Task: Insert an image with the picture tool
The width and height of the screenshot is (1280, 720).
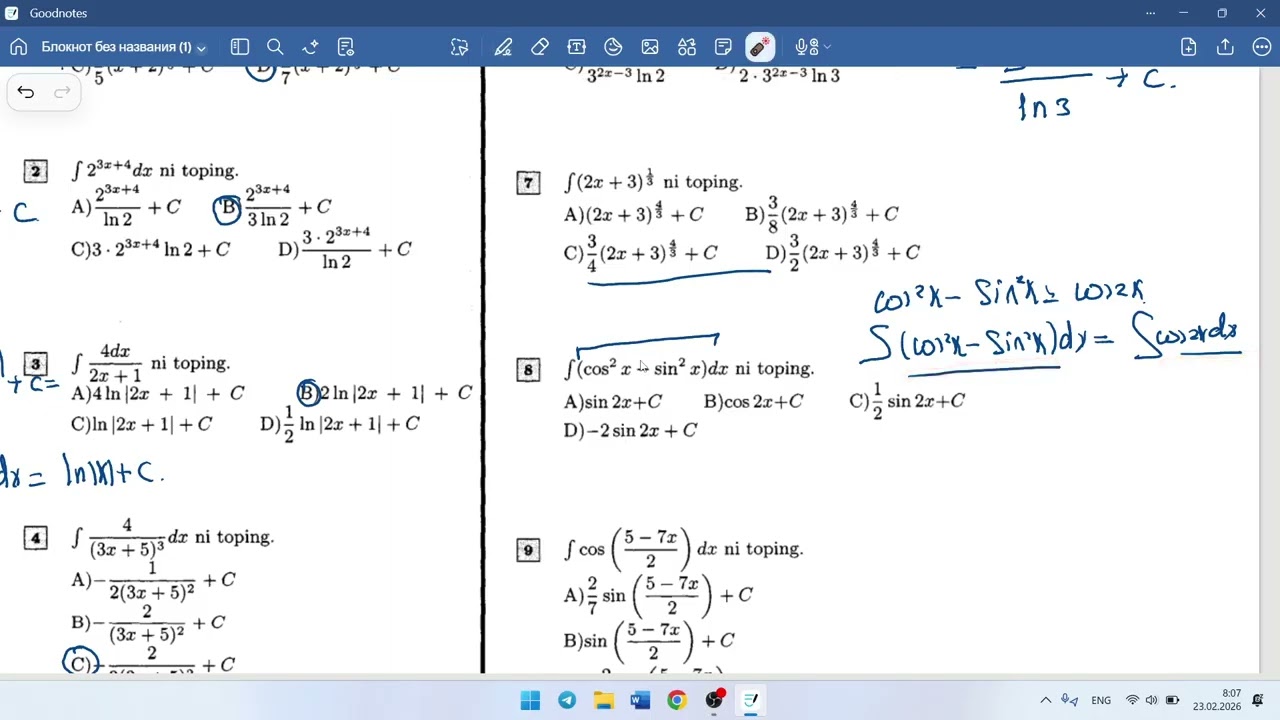Action: [x=650, y=47]
